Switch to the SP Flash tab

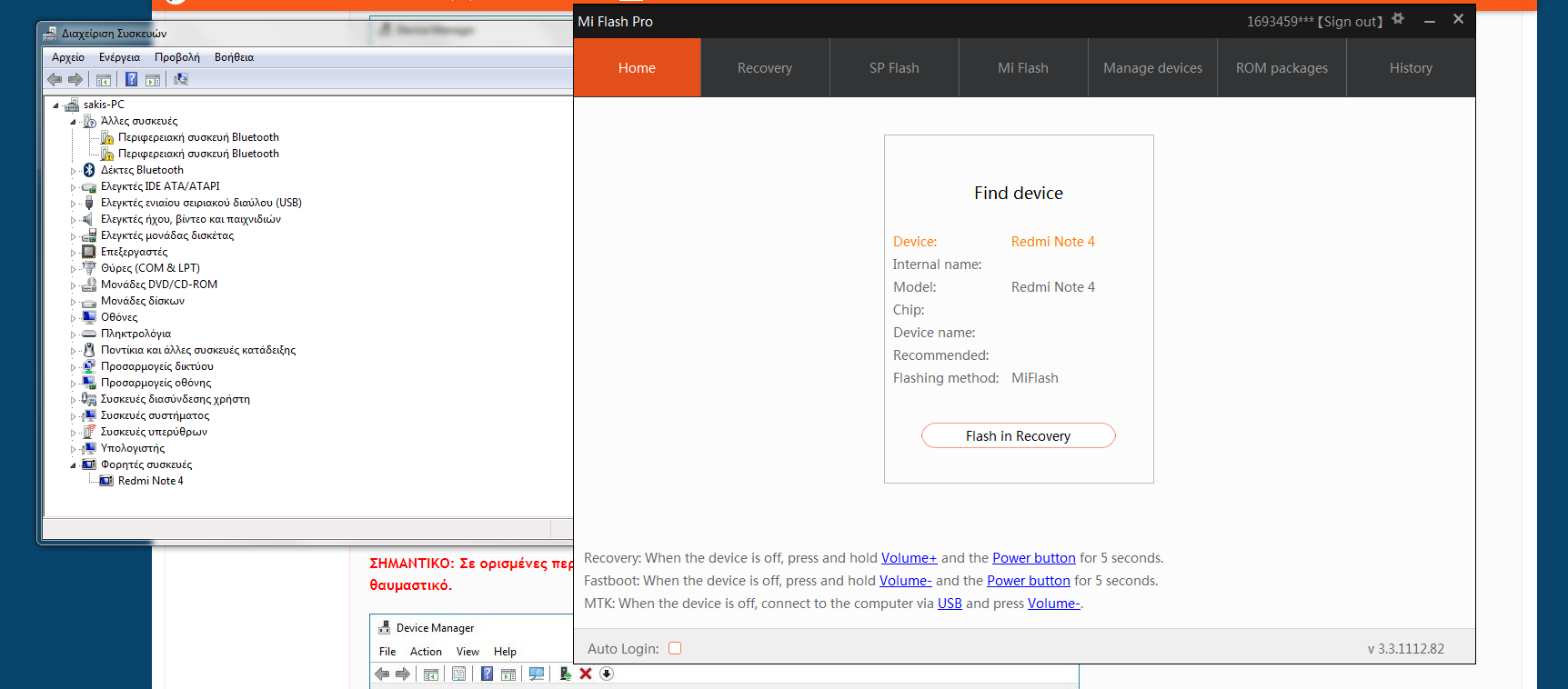(x=894, y=68)
